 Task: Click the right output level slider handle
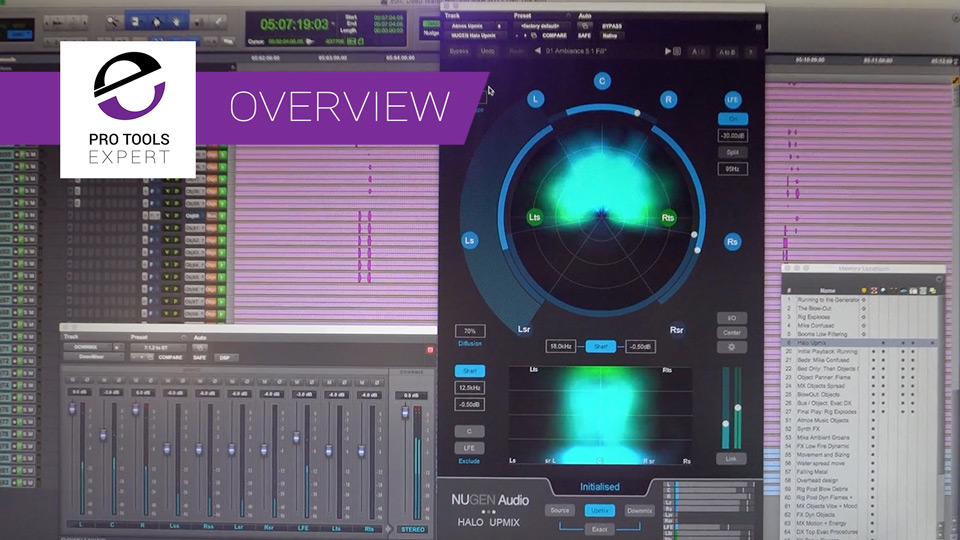tap(739, 407)
